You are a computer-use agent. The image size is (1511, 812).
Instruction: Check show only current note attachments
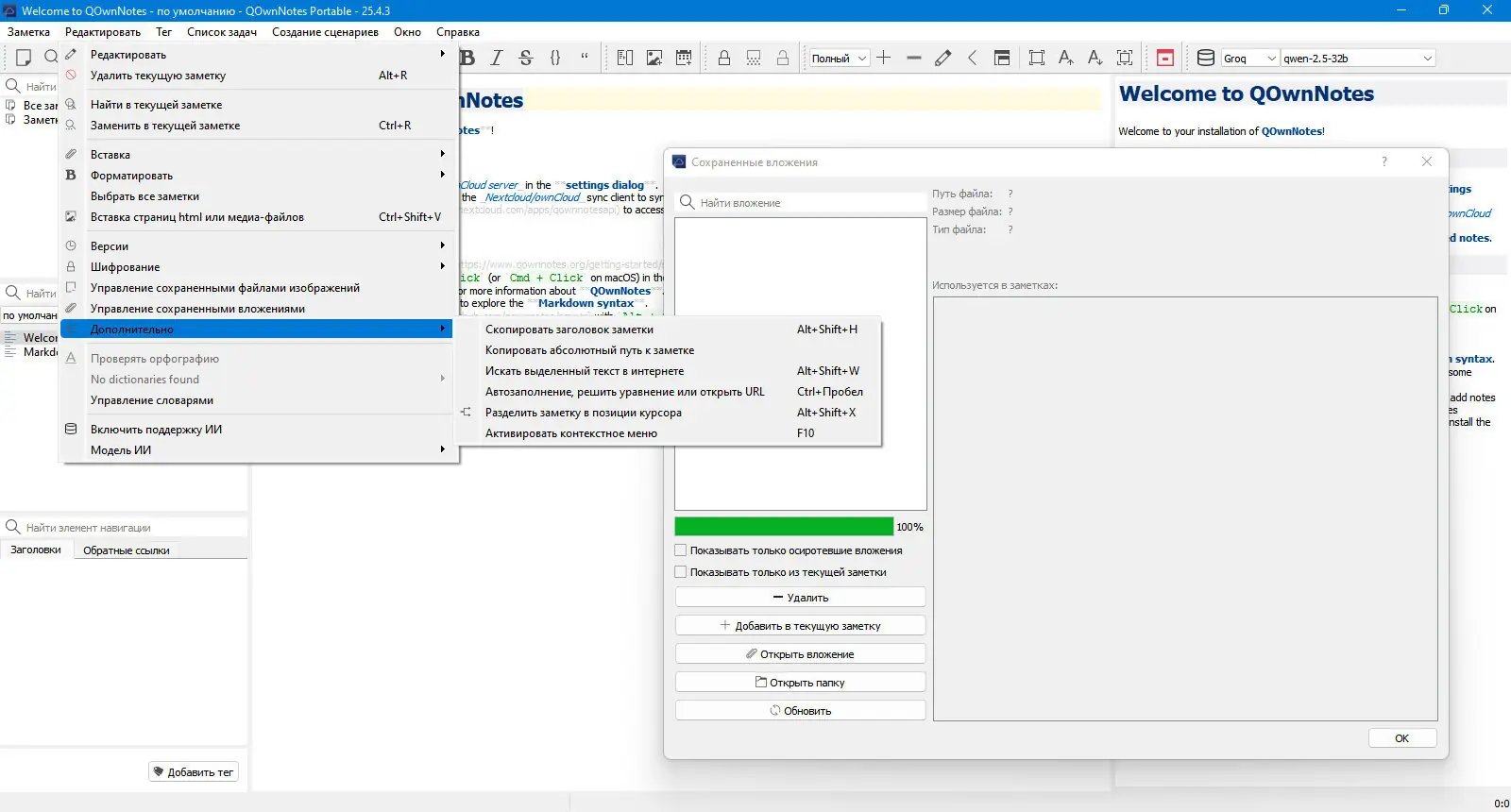681,572
